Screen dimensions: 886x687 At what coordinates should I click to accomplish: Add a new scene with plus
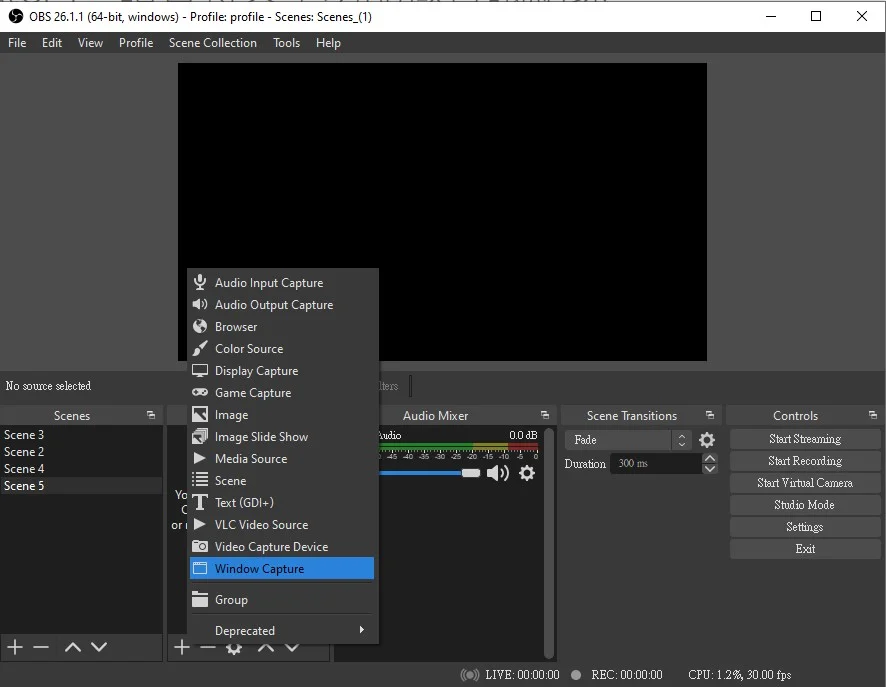coord(15,647)
